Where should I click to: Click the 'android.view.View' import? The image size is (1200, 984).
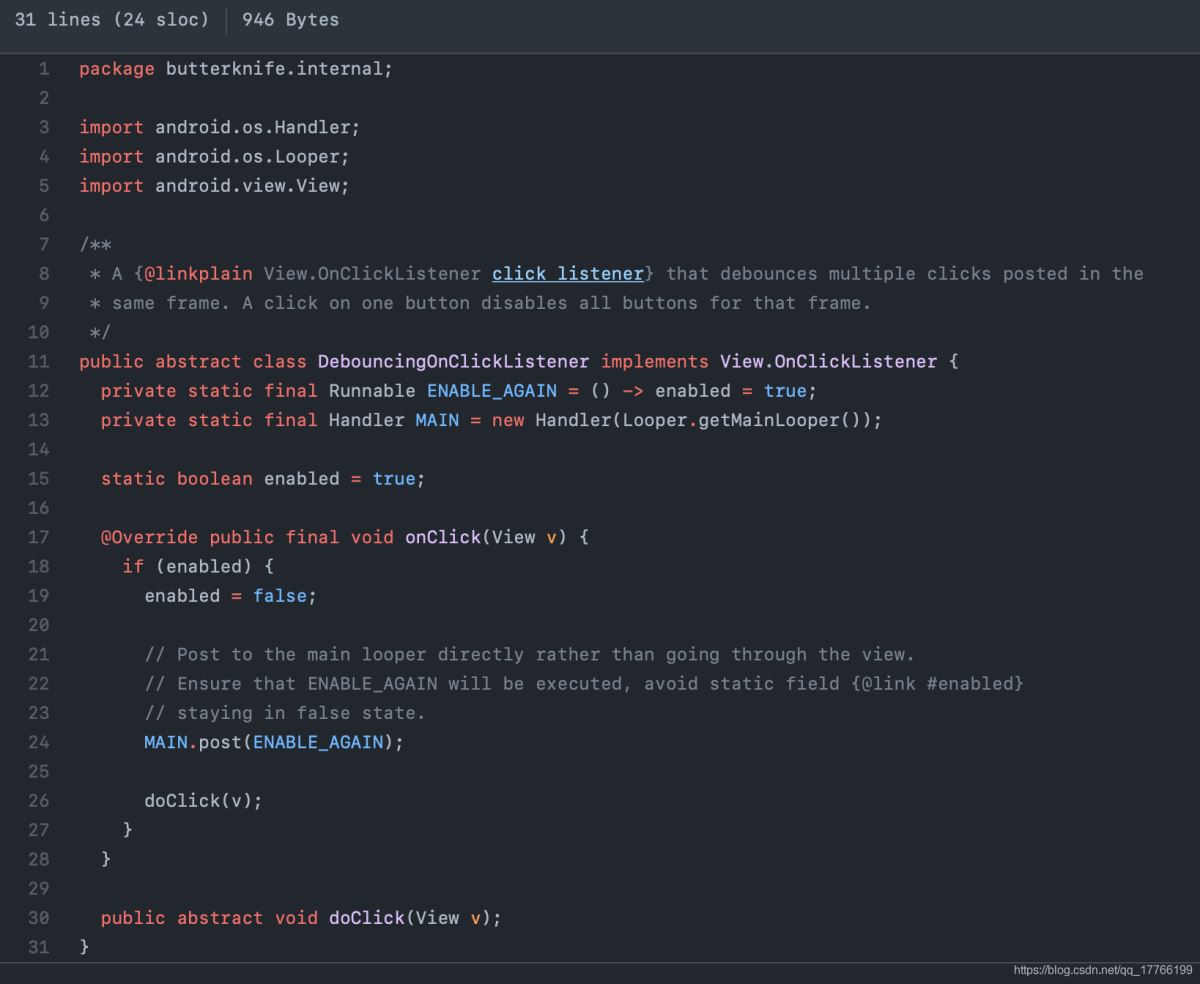251,186
